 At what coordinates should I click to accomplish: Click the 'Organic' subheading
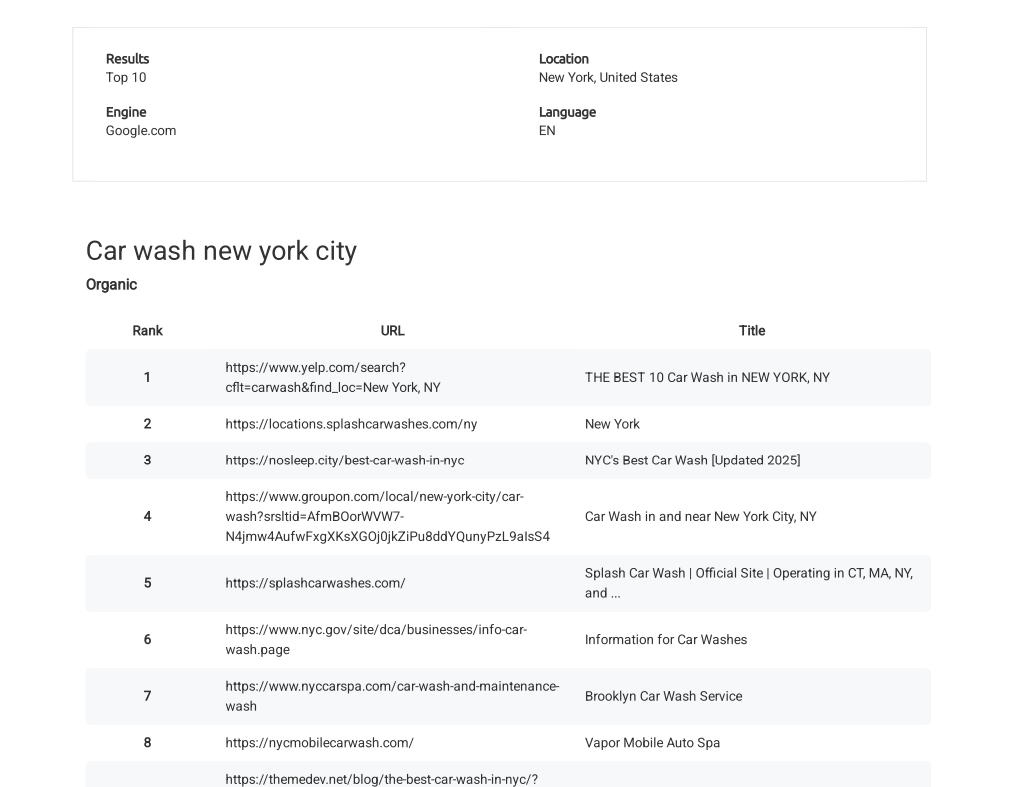point(112,285)
